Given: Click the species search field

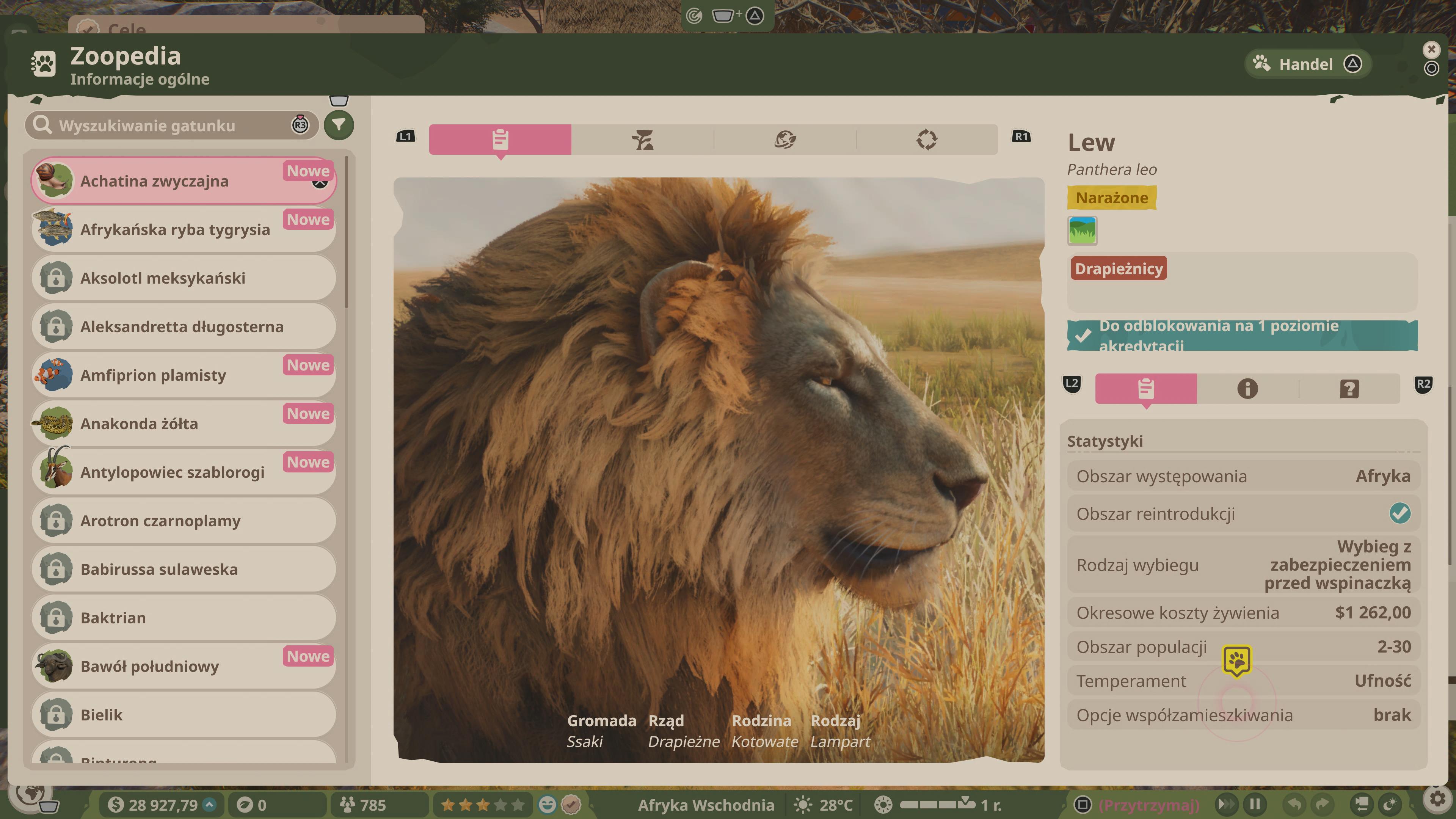Looking at the screenshot, I should tap(172, 125).
